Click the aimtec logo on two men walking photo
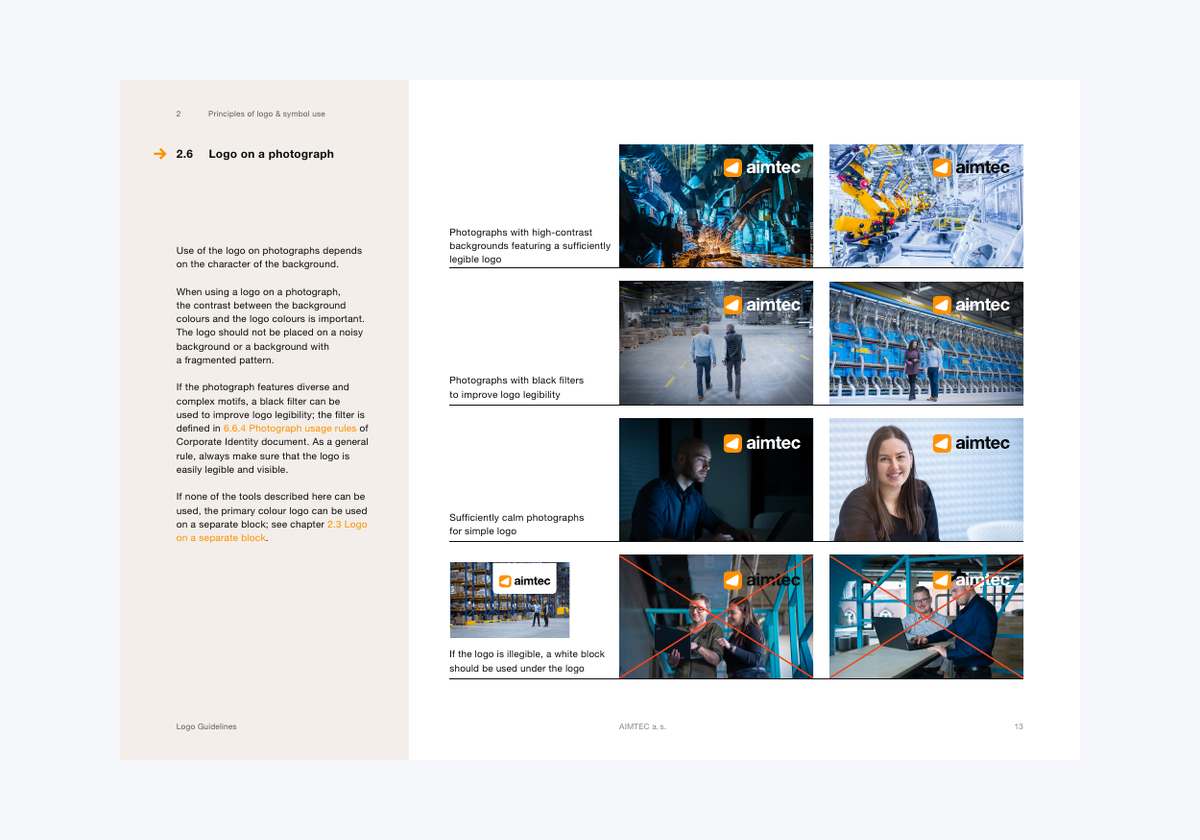The image size is (1200, 840). click(x=762, y=304)
